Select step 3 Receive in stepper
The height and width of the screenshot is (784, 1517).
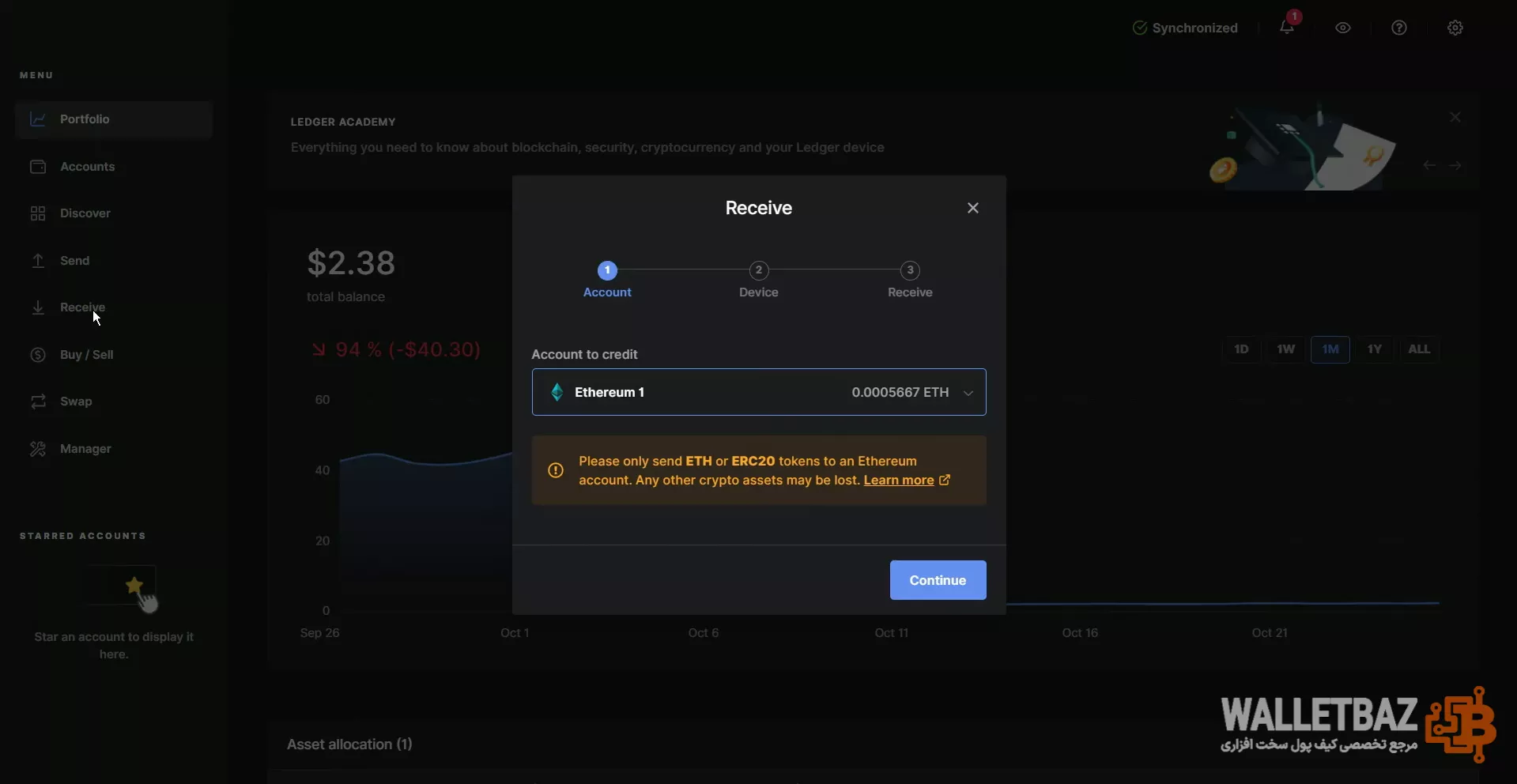tap(910, 281)
